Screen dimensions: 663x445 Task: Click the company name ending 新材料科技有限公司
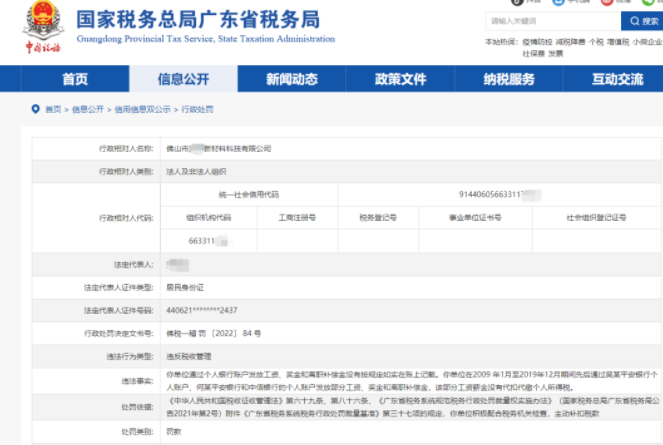click(x=219, y=148)
